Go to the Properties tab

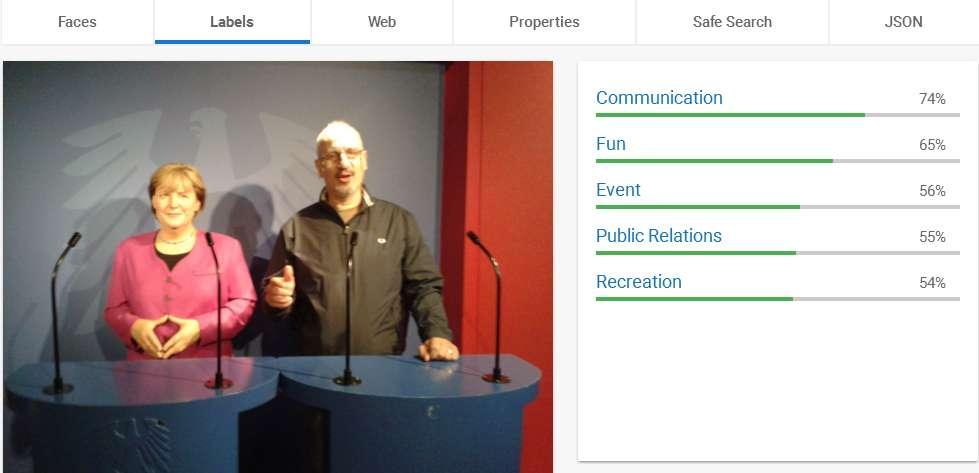(x=543, y=22)
